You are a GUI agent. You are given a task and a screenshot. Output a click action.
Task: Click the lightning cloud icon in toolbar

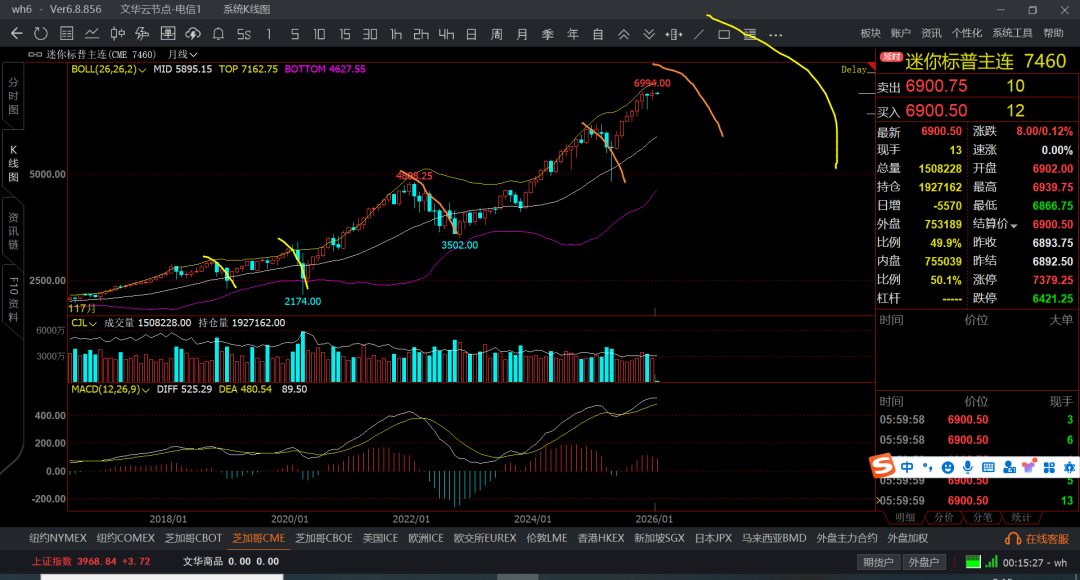click(x=193, y=34)
